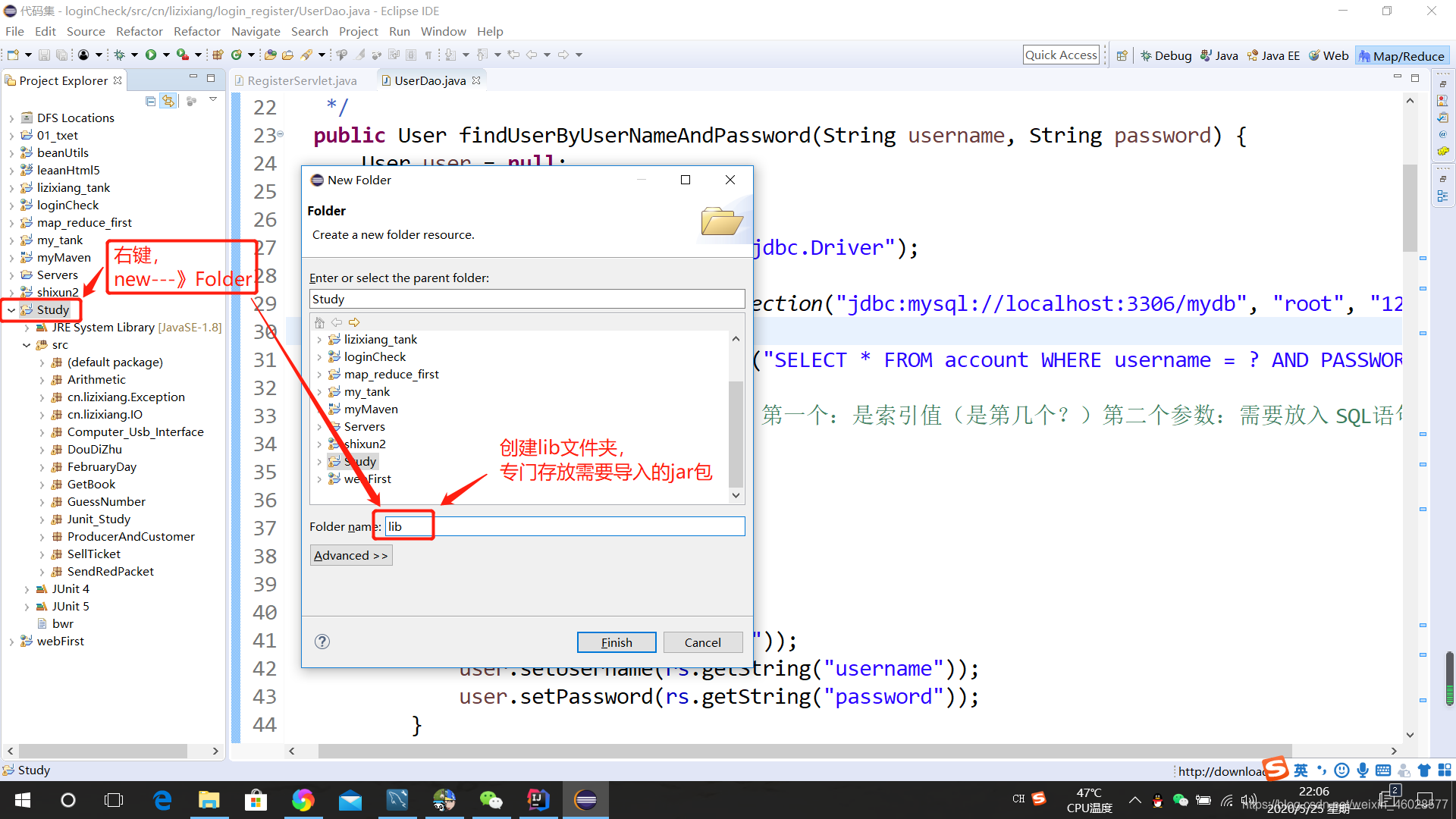Click the green Run launch icon
Image resolution: width=1456 pixels, height=819 pixels.
pos(151,55)
